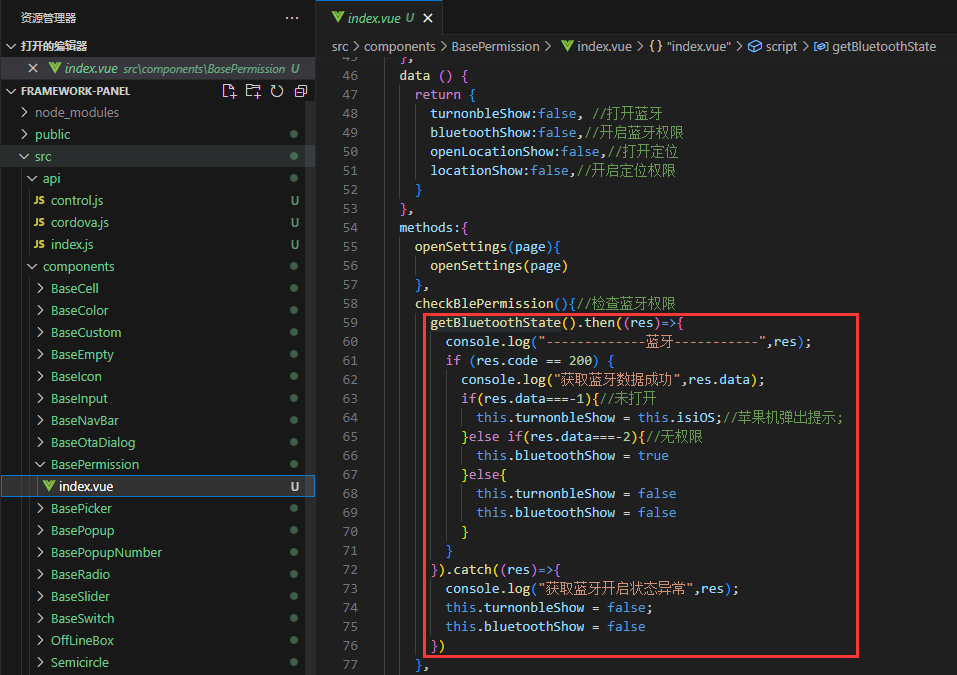Close index.vue in the open editors list
957x675 pixels.
pos(33,68)
